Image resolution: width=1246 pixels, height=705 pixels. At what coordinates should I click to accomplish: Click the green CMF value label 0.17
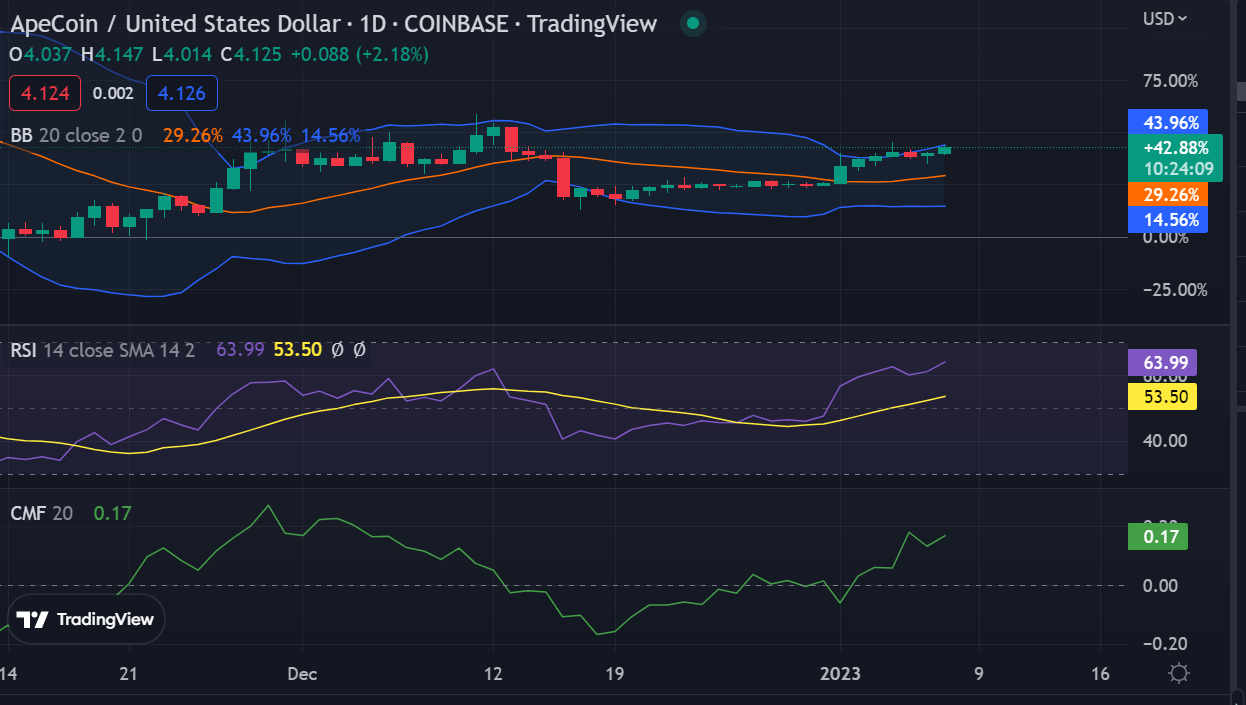point(1157,537)
